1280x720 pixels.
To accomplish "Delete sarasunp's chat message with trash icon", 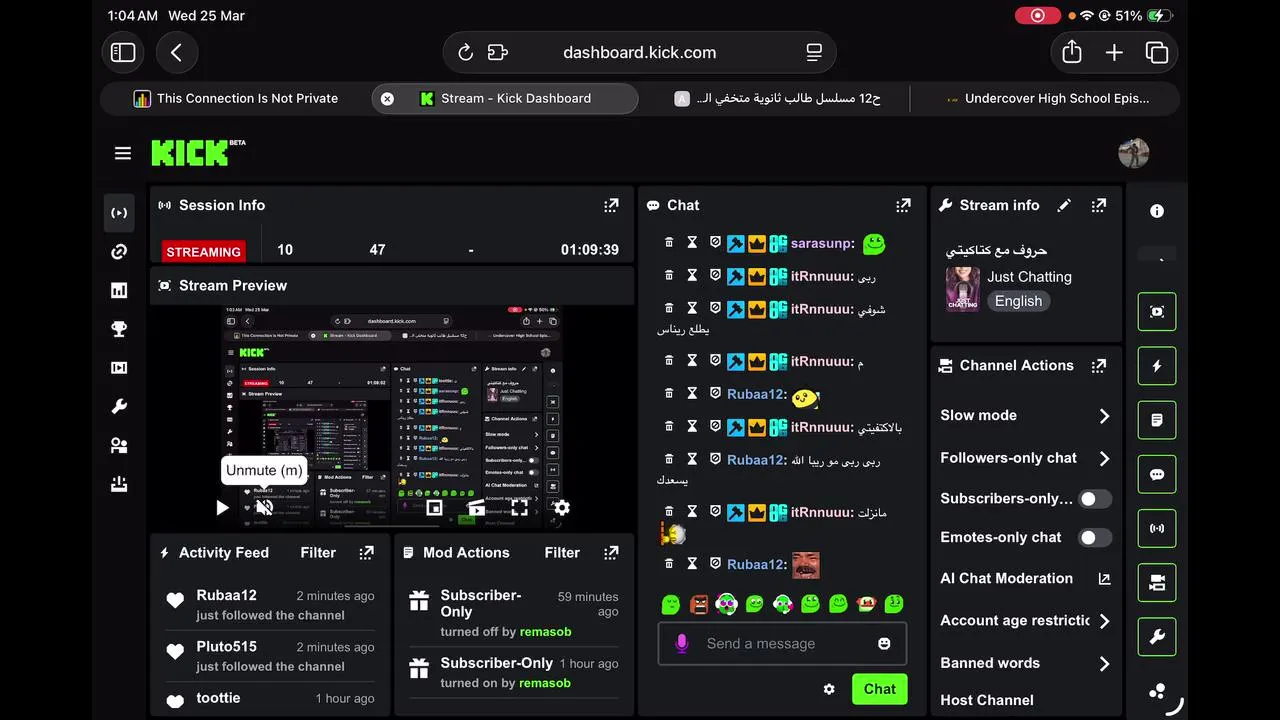I will [x=669, y=243].
